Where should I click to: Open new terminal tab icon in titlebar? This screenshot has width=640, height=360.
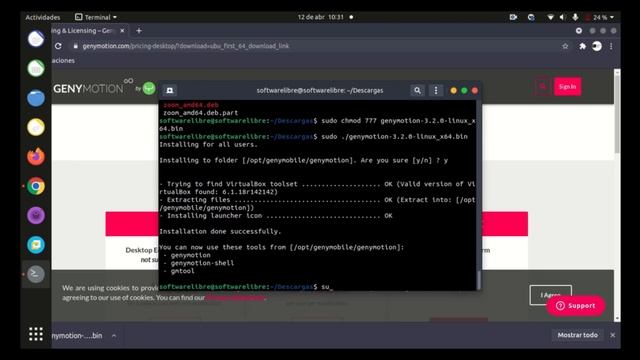(x=169, y=90)
